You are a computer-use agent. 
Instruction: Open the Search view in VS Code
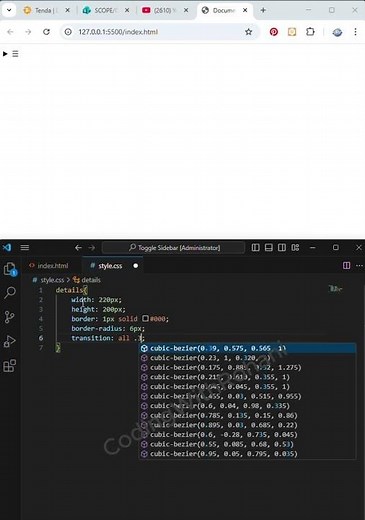pos(10,293)
